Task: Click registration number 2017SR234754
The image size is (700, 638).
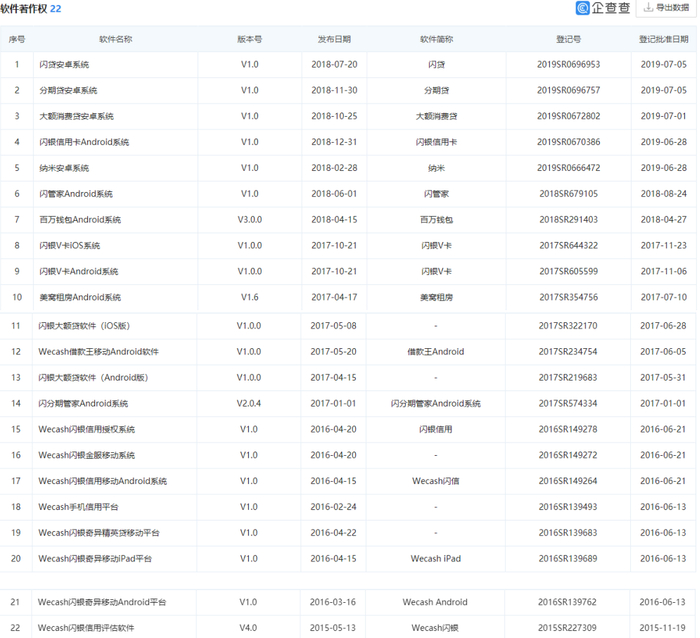Action: 568,352
